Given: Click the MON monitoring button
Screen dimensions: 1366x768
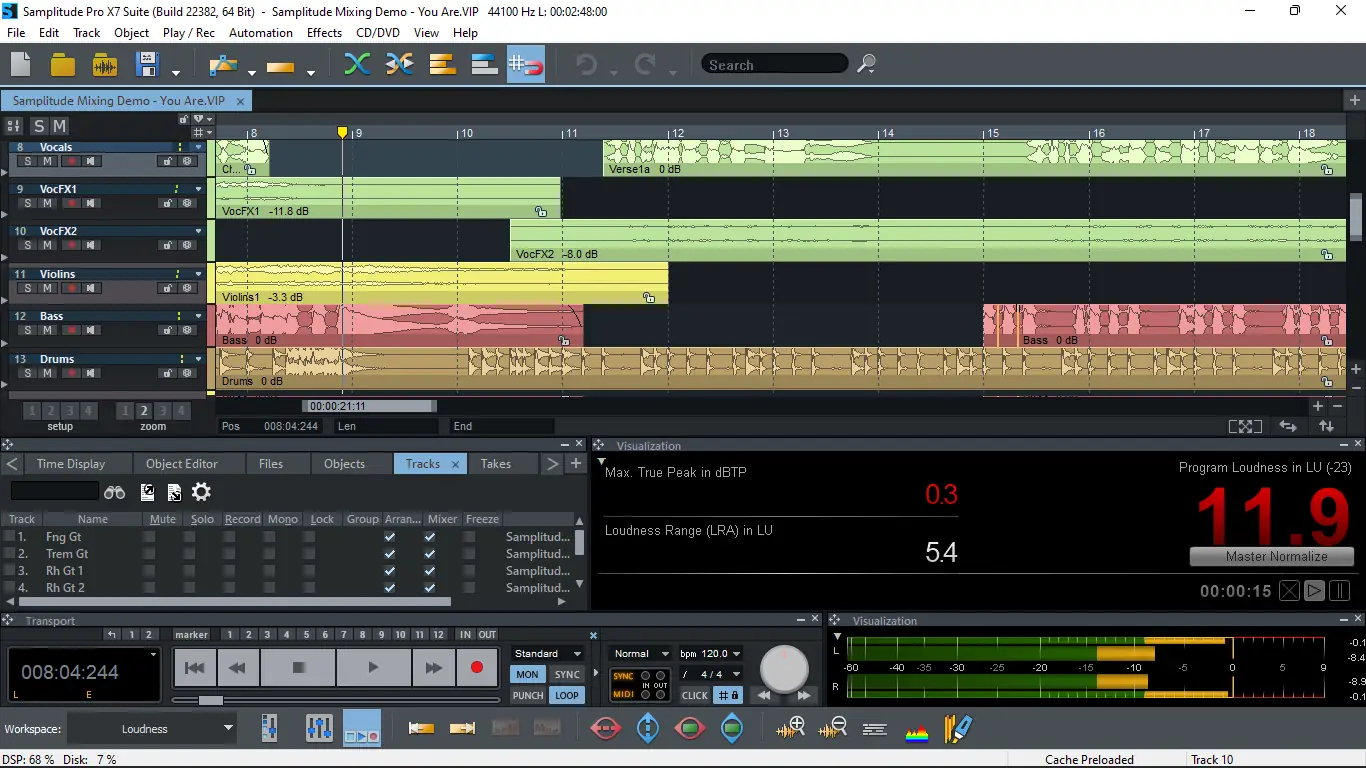Looking at the screenshot, I should point(528,675).
